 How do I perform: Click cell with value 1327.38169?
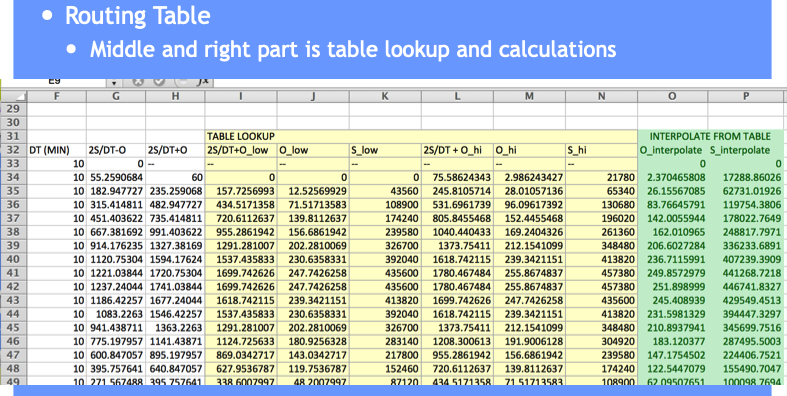coord(175,246)
